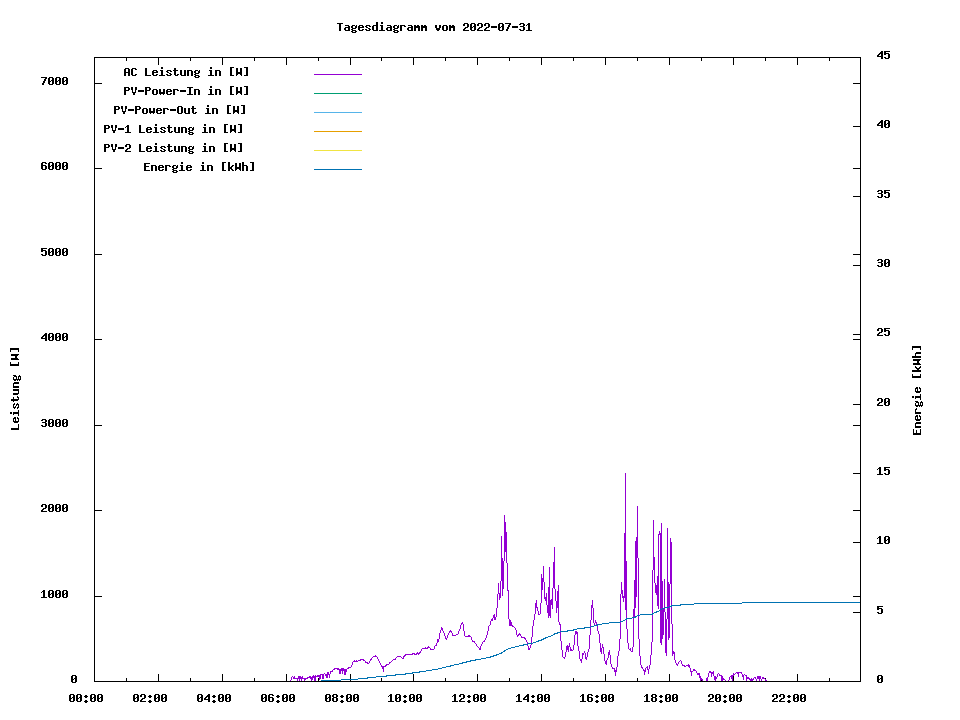This screenshot has height=720, width=960.
Task: Click the 45 label on the energy axis
Action: click(x=883, y=55)
